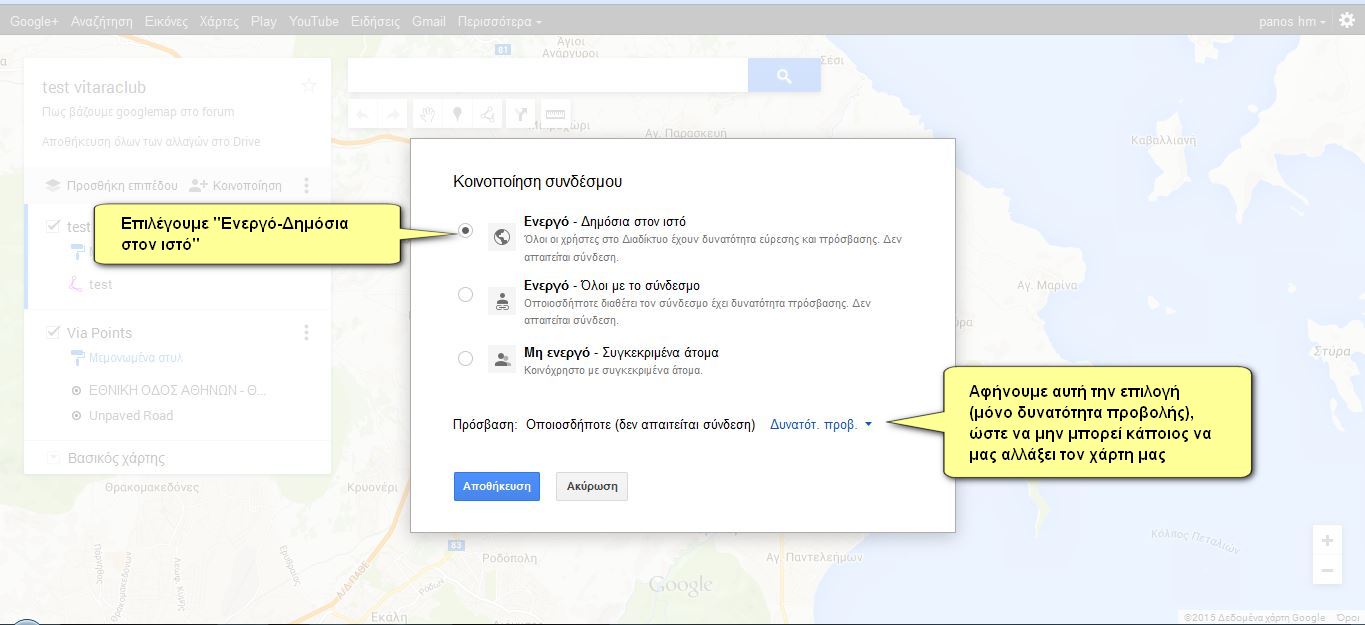The width and height of the screenshot is (1365, 625).
Task: Select 'Μη ενεργό - Συγκεκριμένα άτομα' radio button
Action: point(465,358)
